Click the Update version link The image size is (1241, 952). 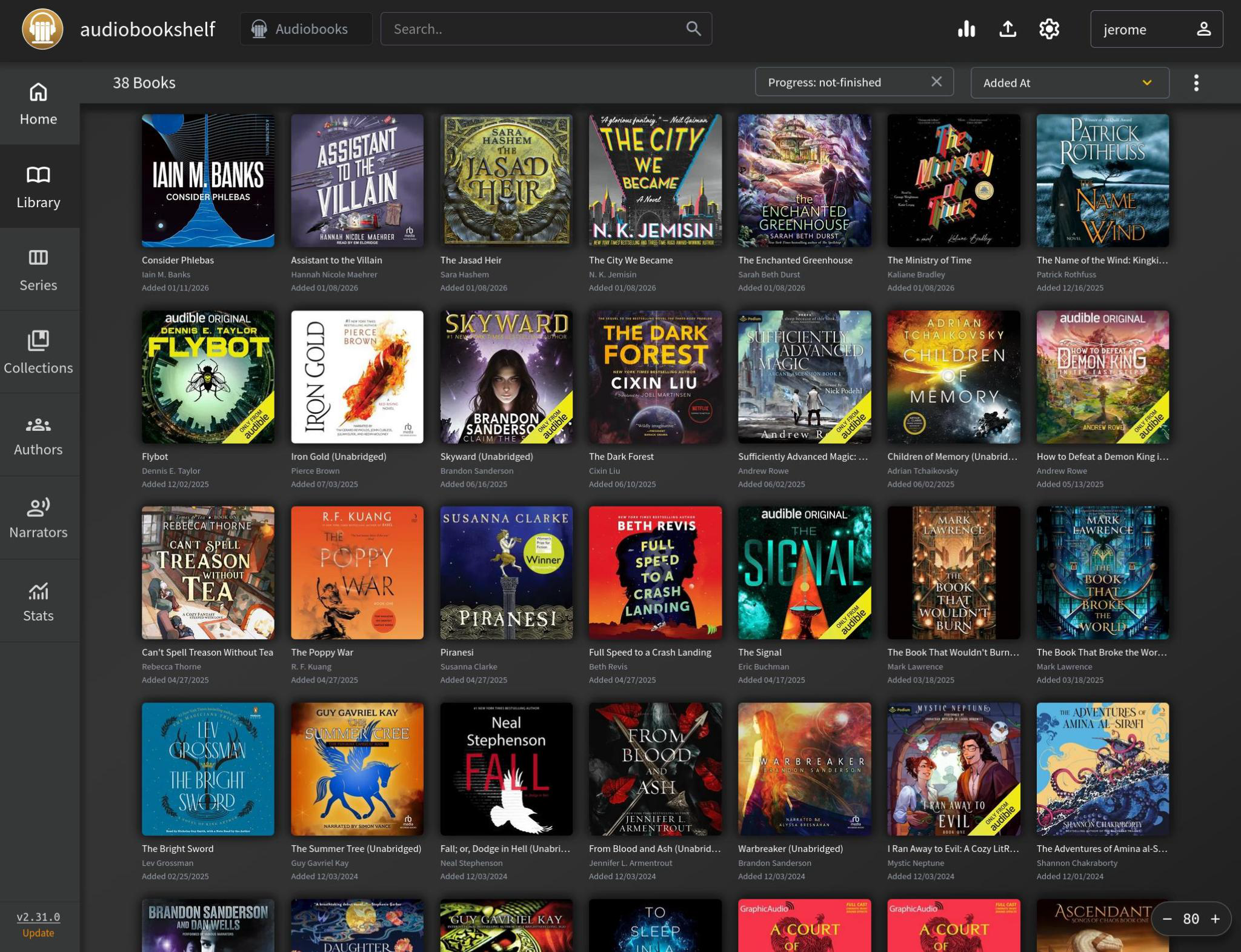pos(38,933)
